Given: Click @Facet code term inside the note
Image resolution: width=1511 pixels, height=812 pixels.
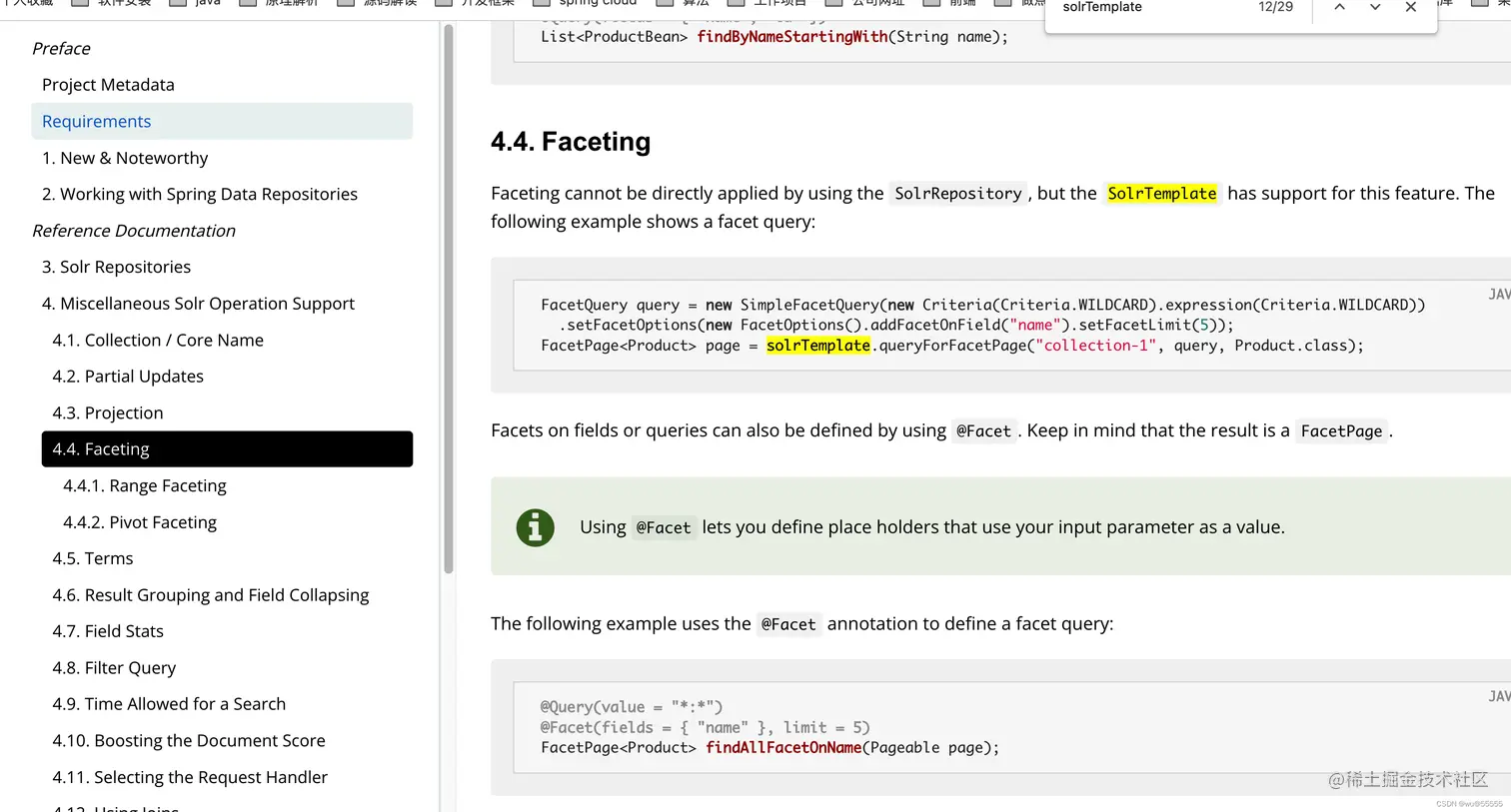Looking at the screenshot, I should tap(664, 528).
